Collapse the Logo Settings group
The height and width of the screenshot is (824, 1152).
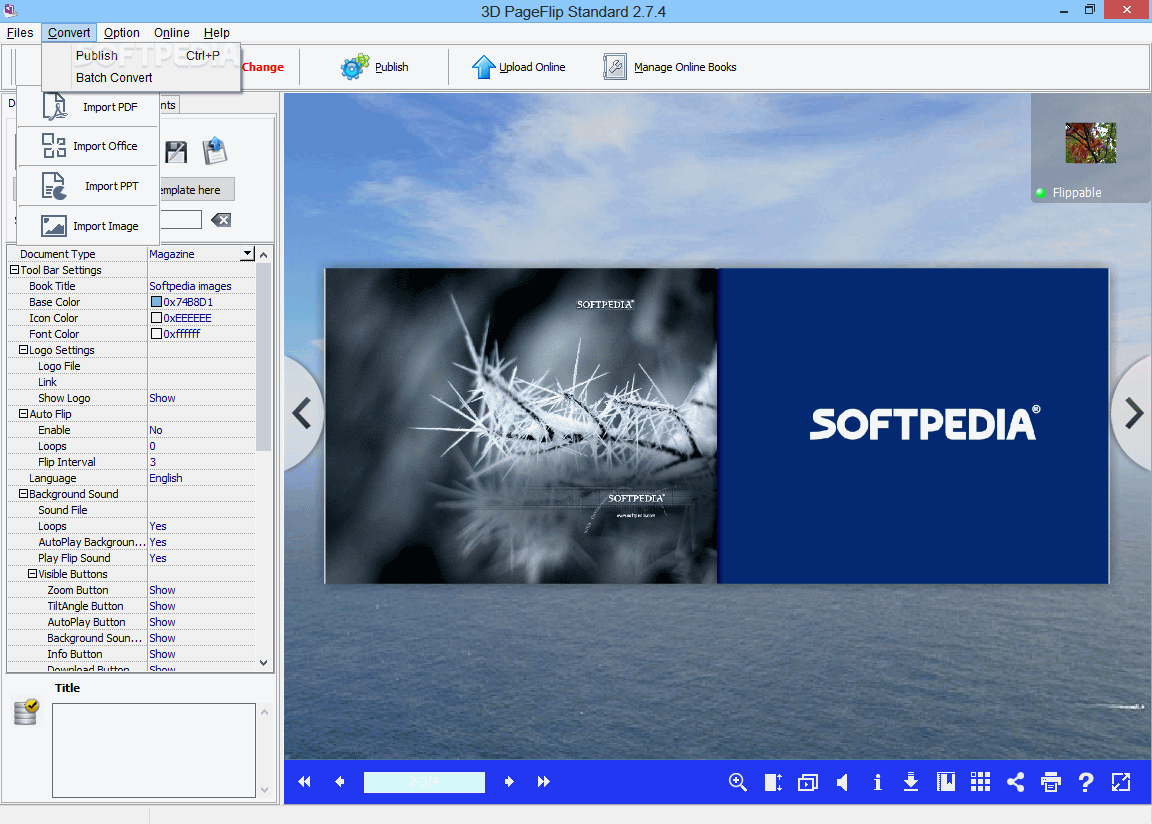(24, 350)
